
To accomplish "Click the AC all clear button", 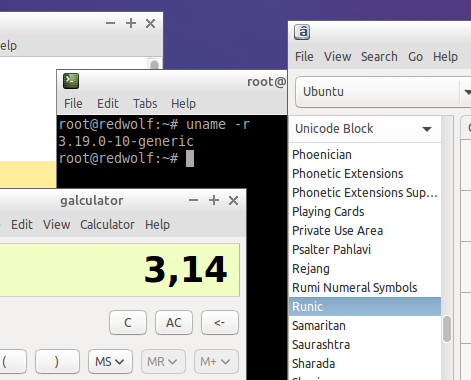I will 174,322.
